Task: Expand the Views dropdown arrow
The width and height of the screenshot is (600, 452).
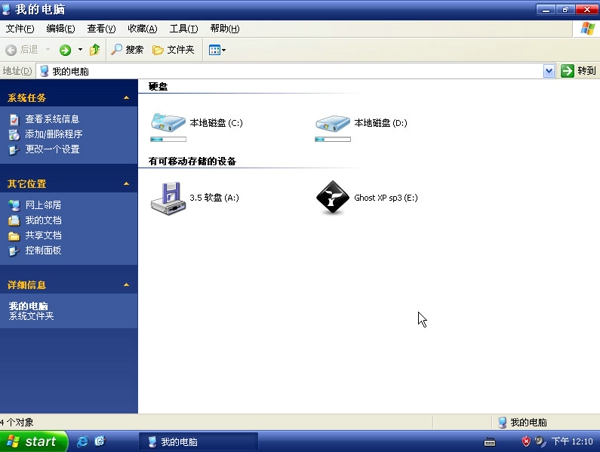Action: coord(224,50)
